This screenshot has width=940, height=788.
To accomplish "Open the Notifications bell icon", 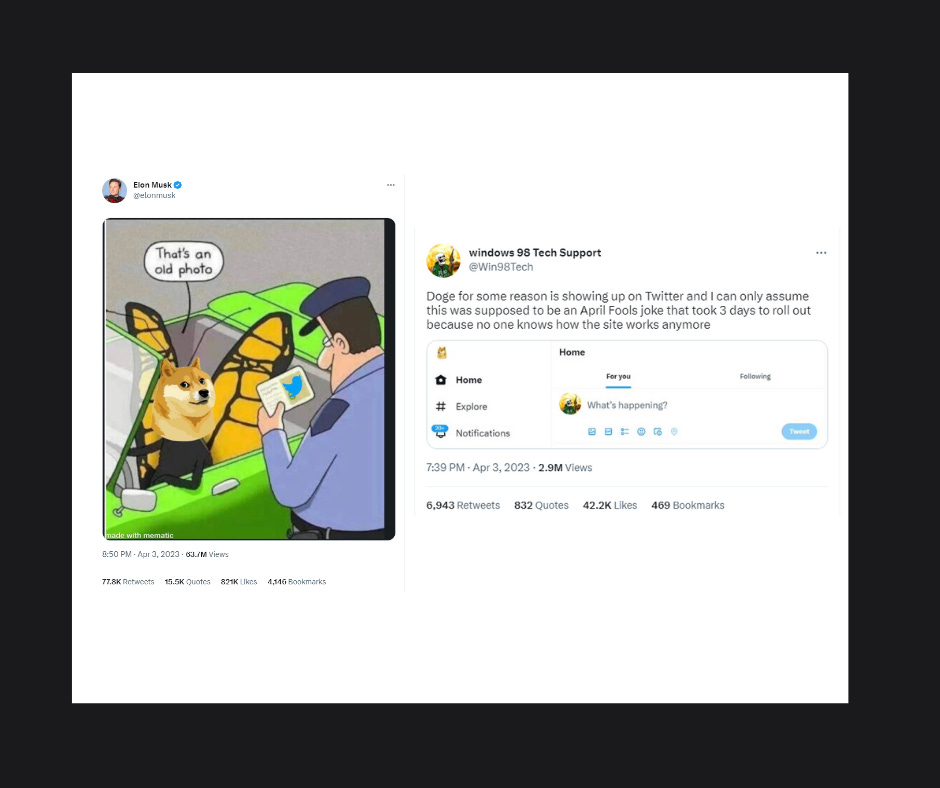I will point(441,432).
